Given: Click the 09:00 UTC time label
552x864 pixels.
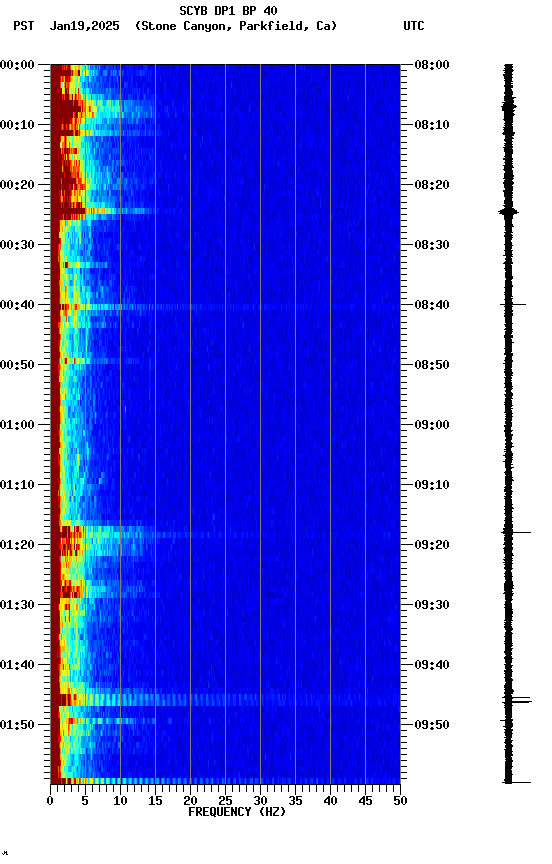Looking at the screenshot, I should point(432,425).
